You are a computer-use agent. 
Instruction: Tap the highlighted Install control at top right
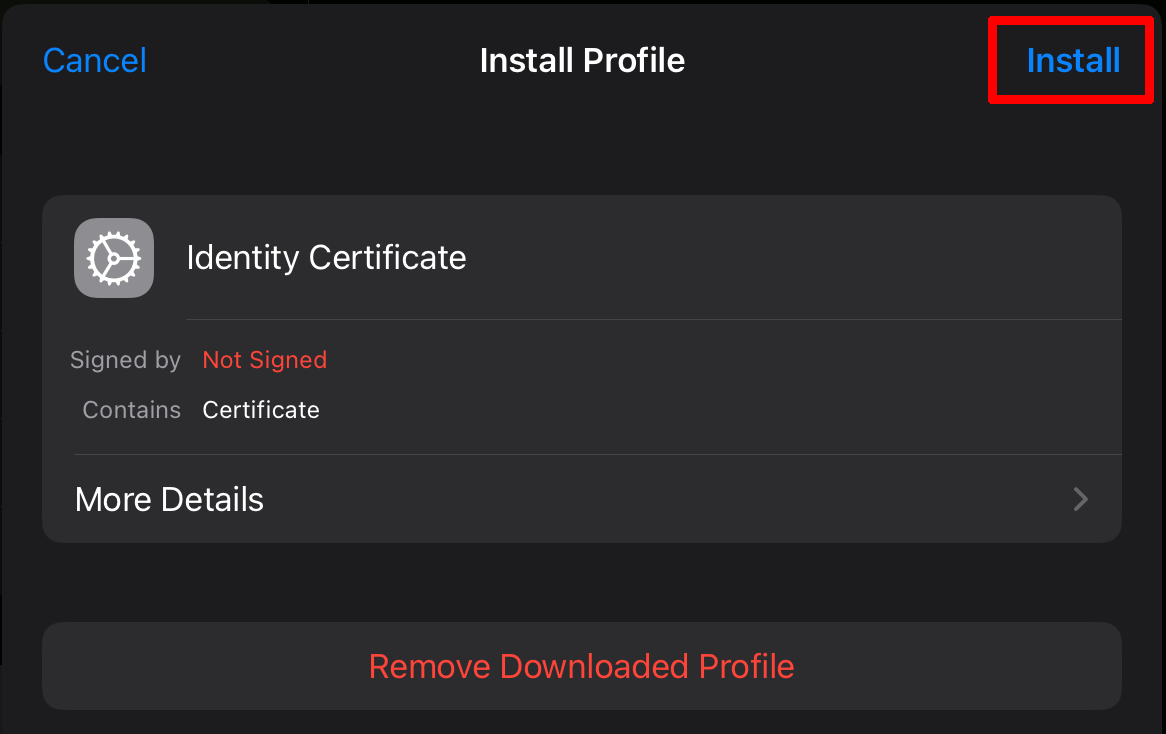click(x=1071, y=60)
